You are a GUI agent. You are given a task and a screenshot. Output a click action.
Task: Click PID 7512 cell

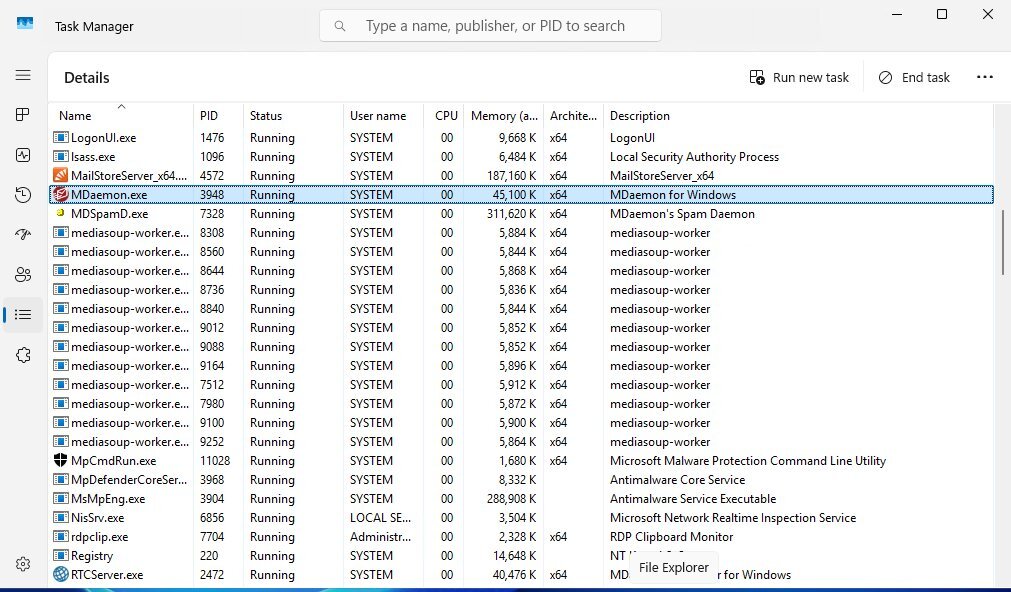tap(212, 385)
